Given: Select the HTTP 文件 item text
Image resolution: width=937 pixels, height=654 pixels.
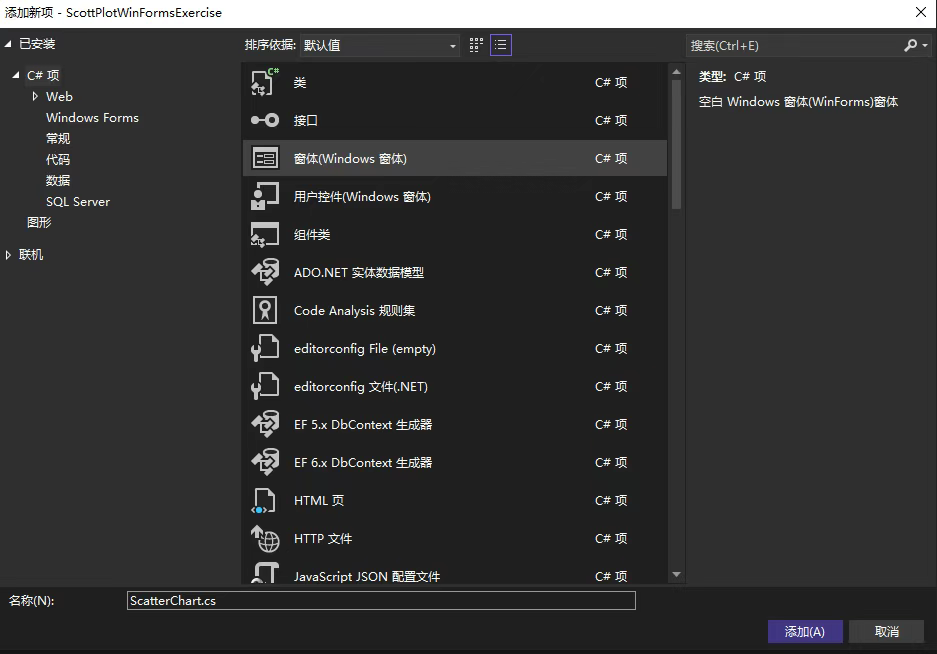Looking at the screenshot, I should 323,539.
